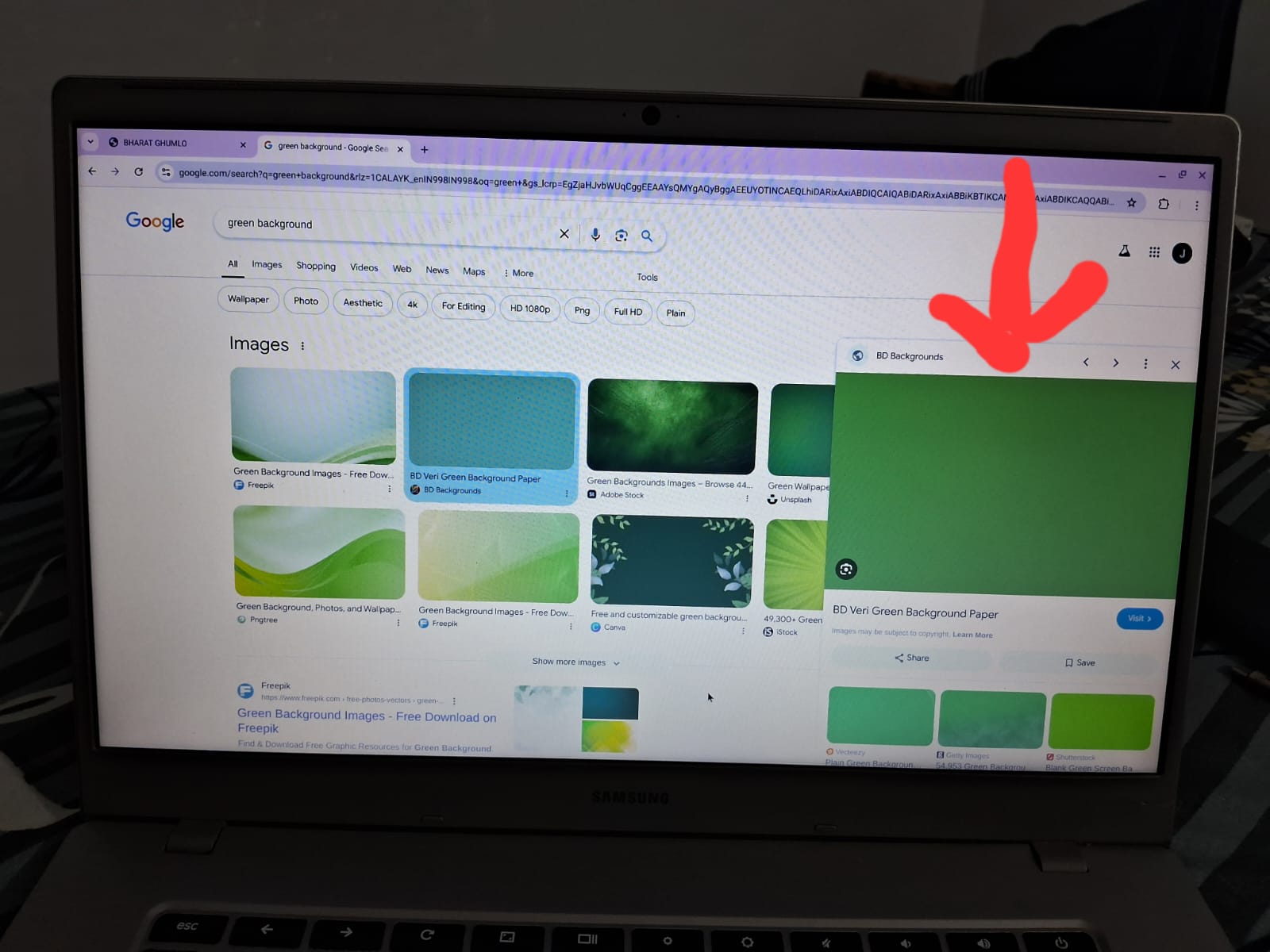Screen dimensions: 1270x952
Task: Click the Visit button
Action: tap(1139, 619)
